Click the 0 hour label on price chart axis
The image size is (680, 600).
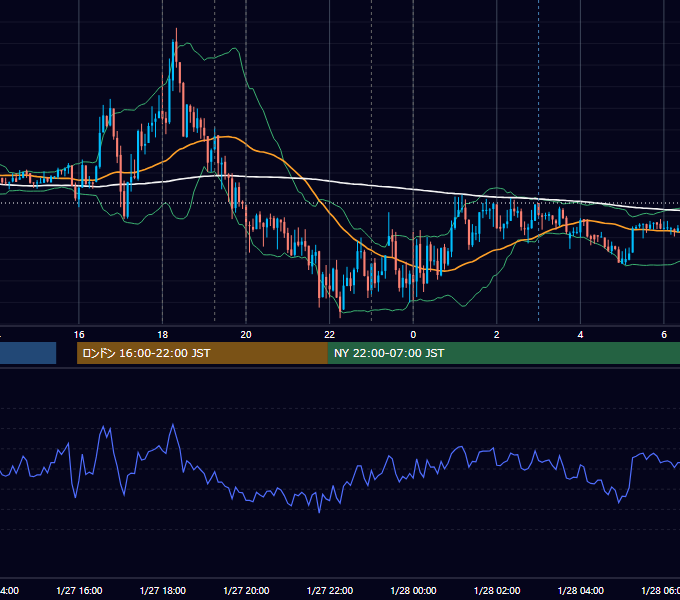[x=413, y=335]
